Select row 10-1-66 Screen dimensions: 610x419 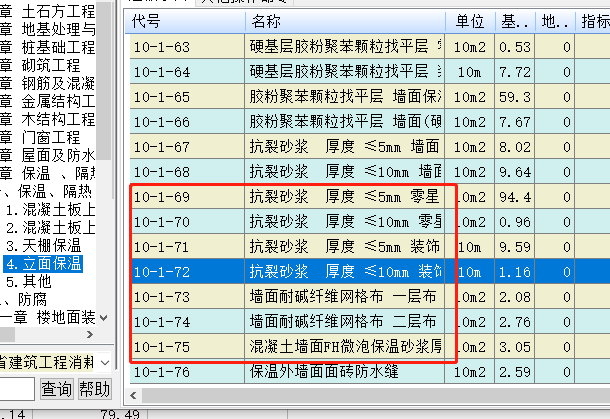[x=370, y=122]
